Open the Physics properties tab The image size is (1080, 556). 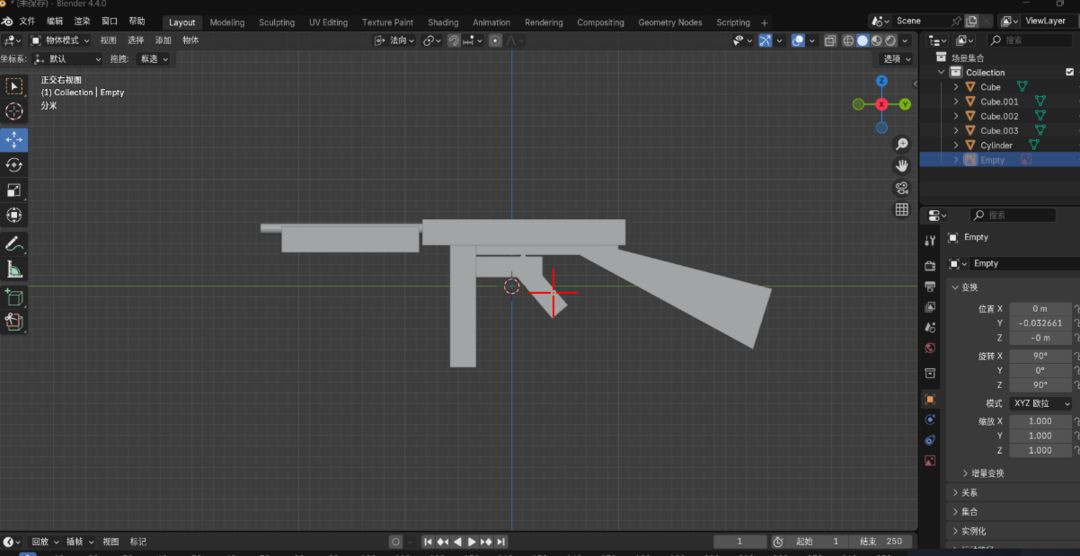[x=930, y=420]
